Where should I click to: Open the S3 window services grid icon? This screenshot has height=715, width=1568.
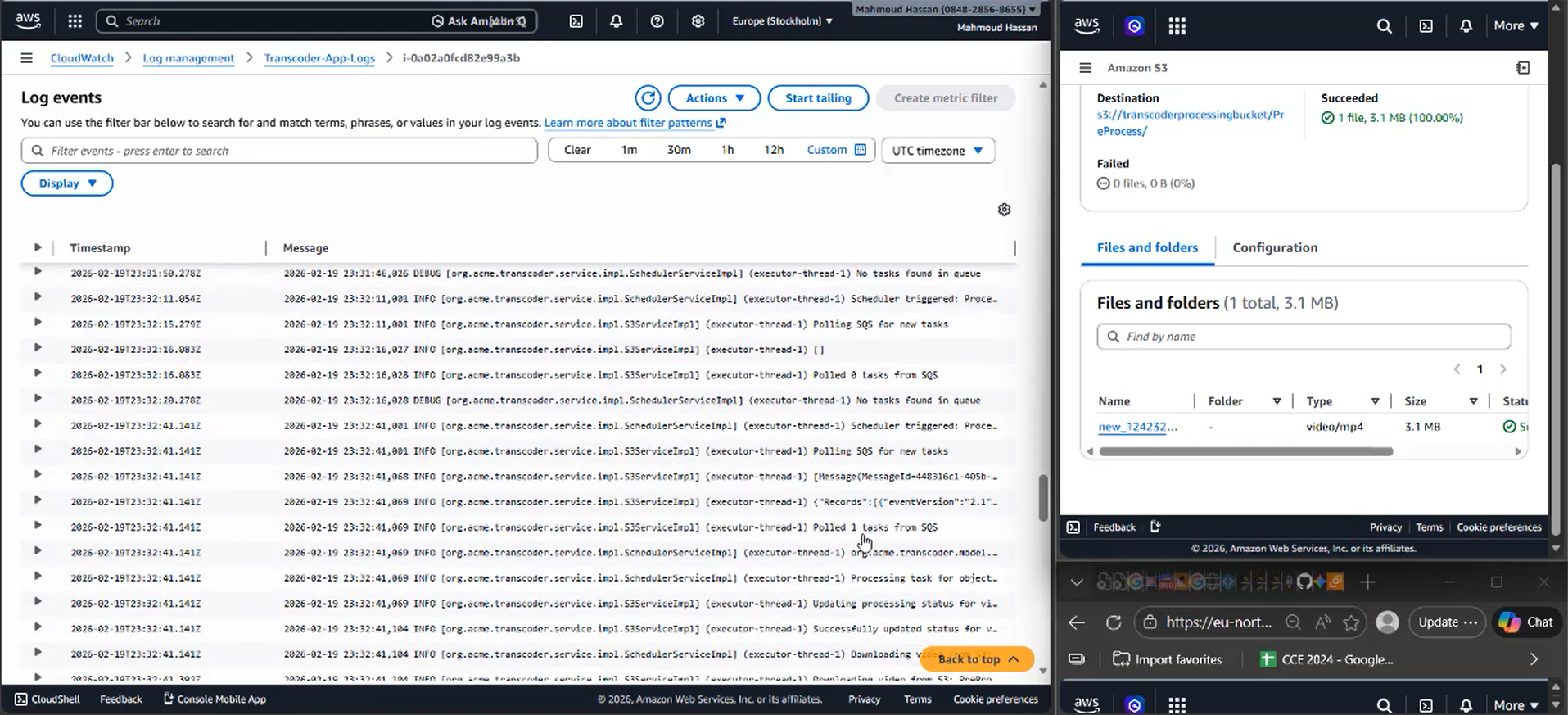click(x=1177, y=26)
